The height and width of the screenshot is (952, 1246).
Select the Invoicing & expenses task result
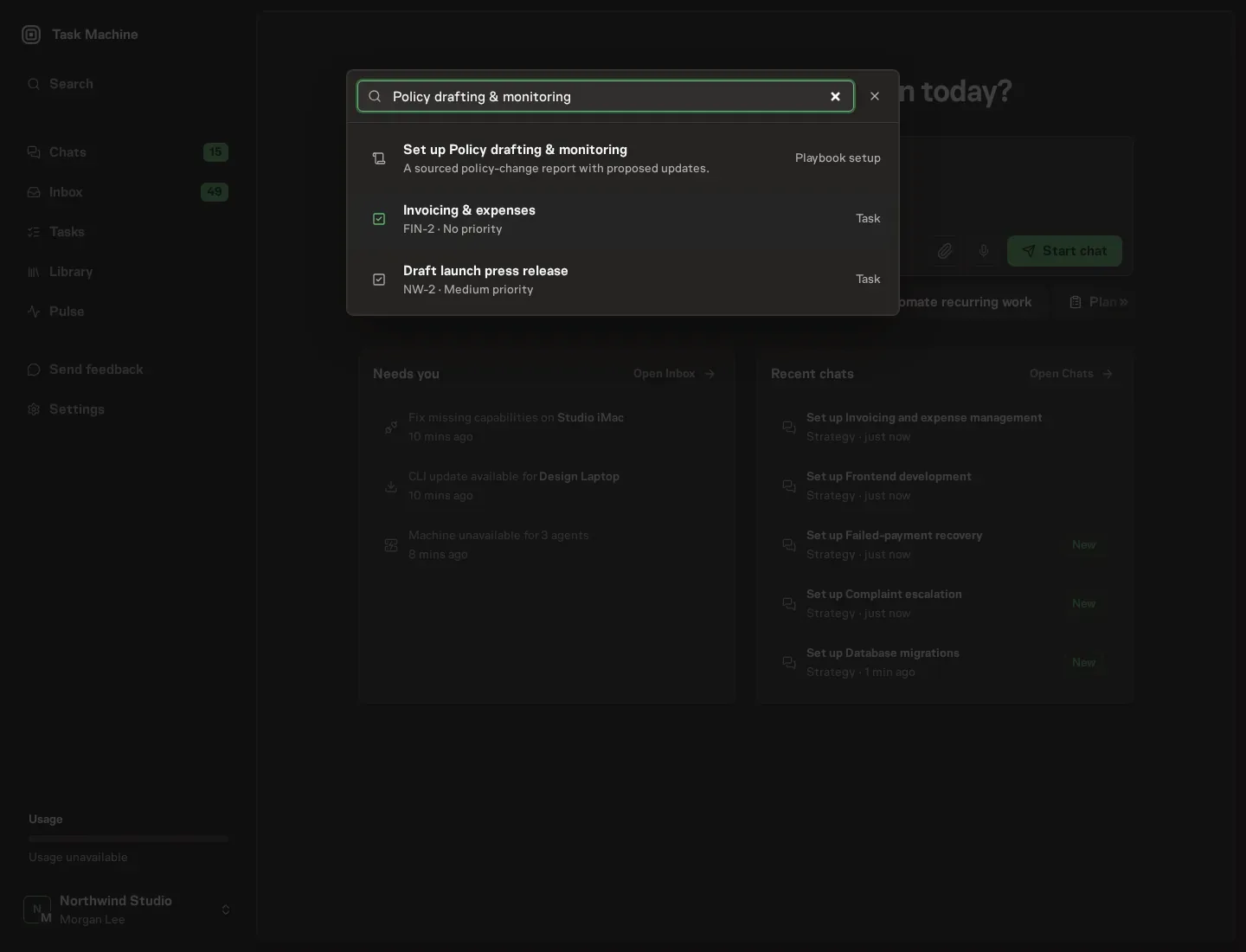tap(623, 219)
